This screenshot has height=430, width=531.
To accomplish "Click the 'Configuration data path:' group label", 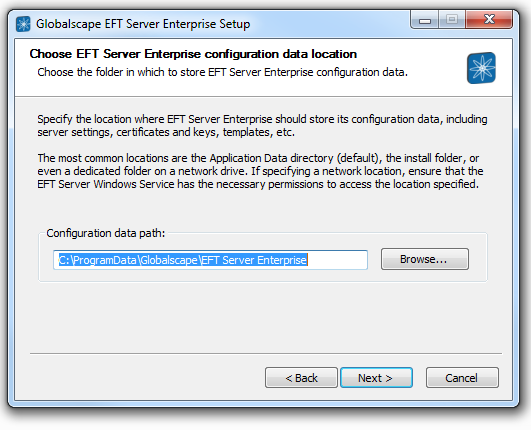I will tap(106, 233).
